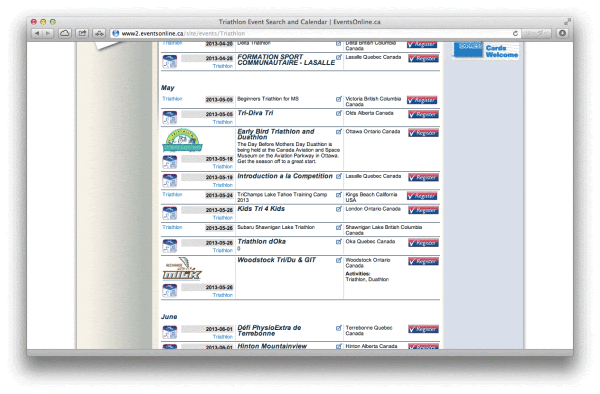Open external link icon for Triathlon dOka
600x394 pixels.
pos(339,242)
